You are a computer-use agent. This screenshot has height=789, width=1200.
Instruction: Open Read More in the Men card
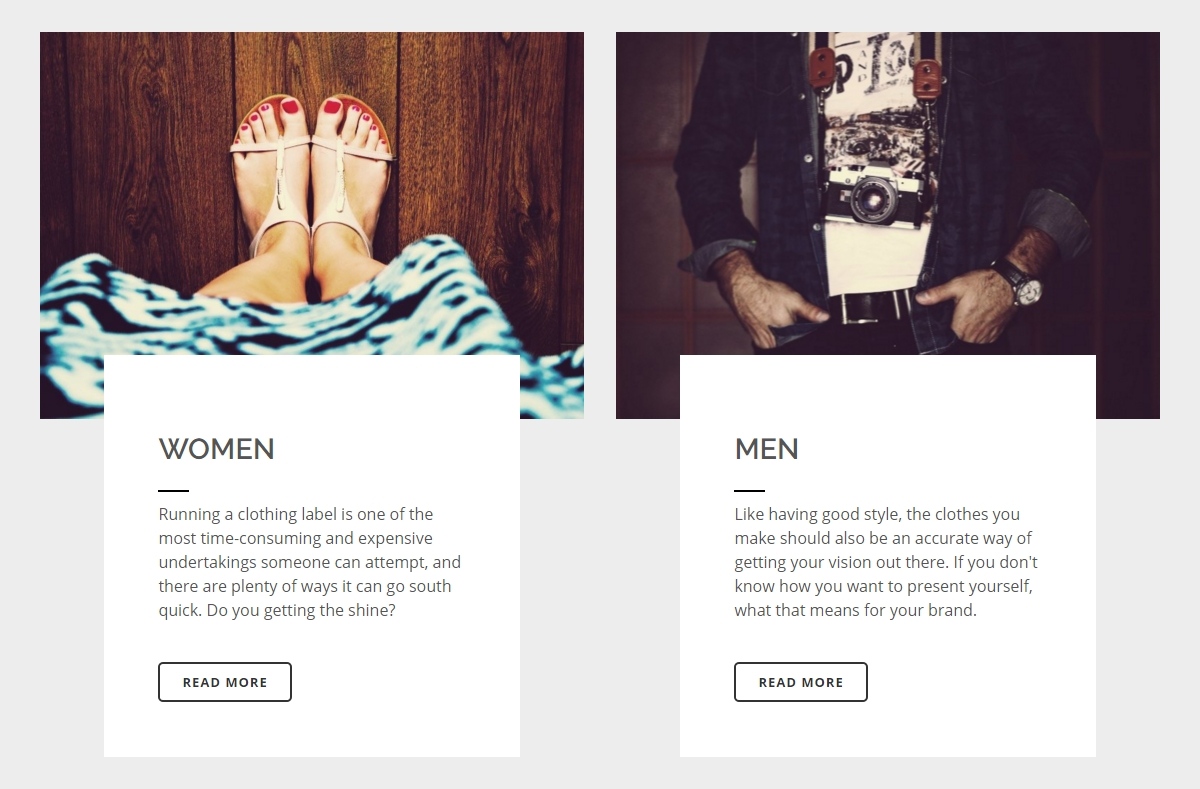[801, 682]
